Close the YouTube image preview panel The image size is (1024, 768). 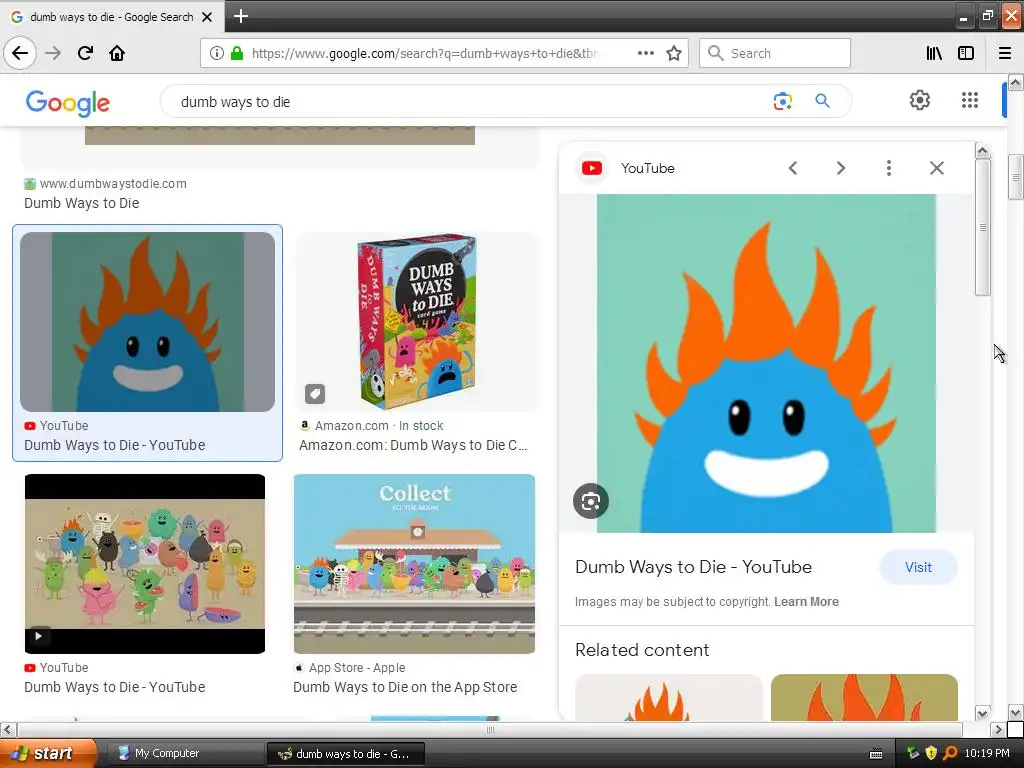tap(936, 168)
